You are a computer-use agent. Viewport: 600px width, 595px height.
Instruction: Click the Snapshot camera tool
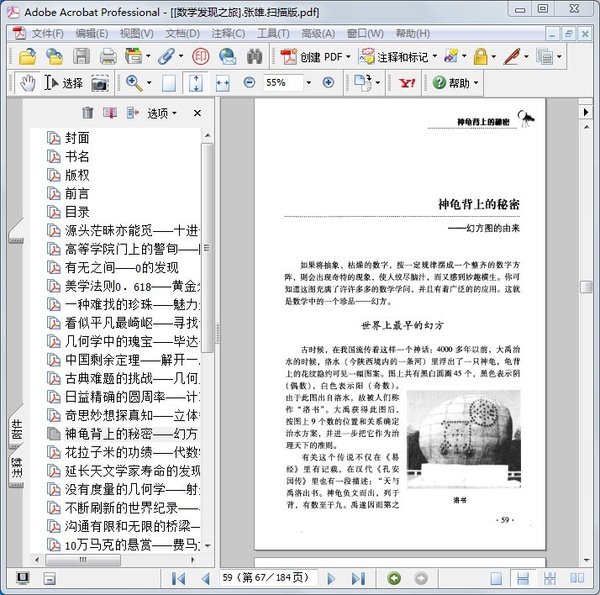[100, 83]
